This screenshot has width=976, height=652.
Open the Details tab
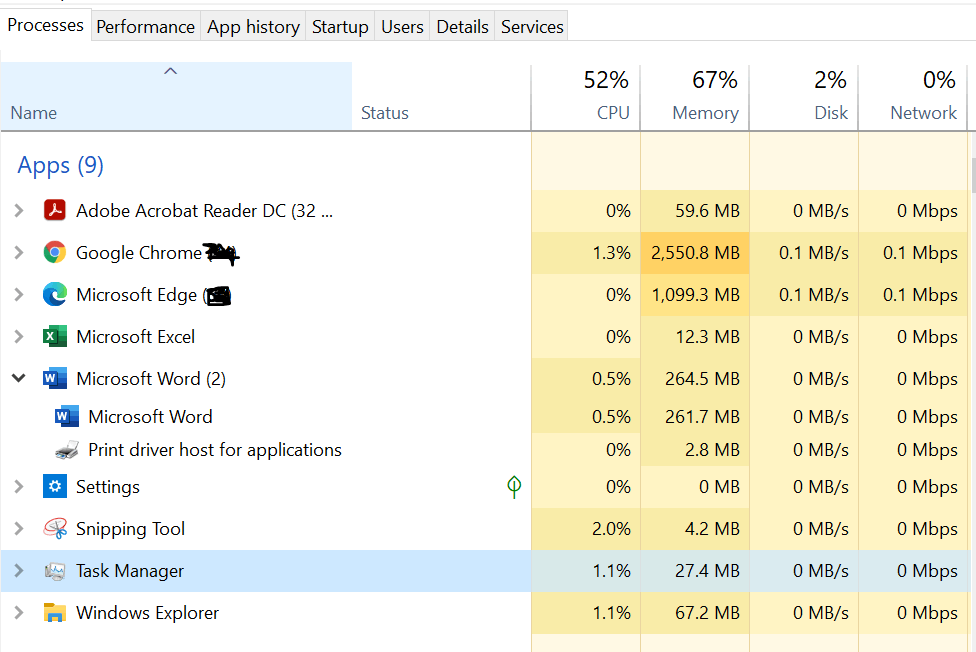[462, 27]
